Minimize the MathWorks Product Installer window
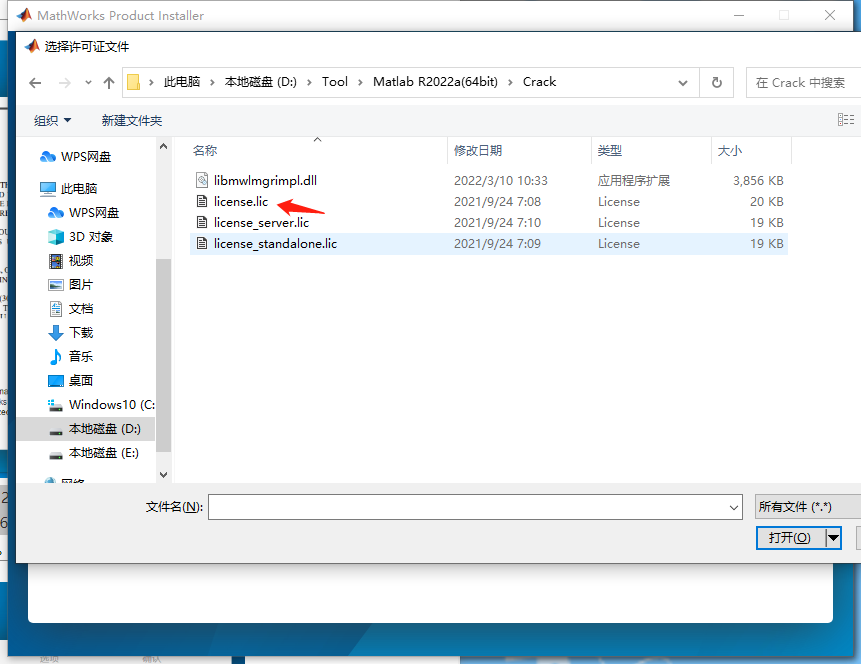This screenshot has height=664, width=861. coord(739,15)
